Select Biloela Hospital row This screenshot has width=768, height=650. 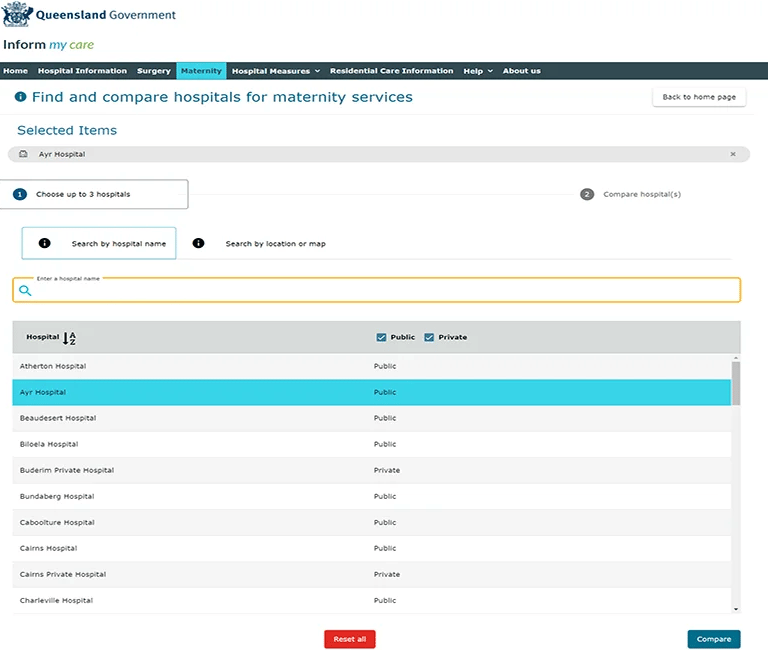click(371, 444)
